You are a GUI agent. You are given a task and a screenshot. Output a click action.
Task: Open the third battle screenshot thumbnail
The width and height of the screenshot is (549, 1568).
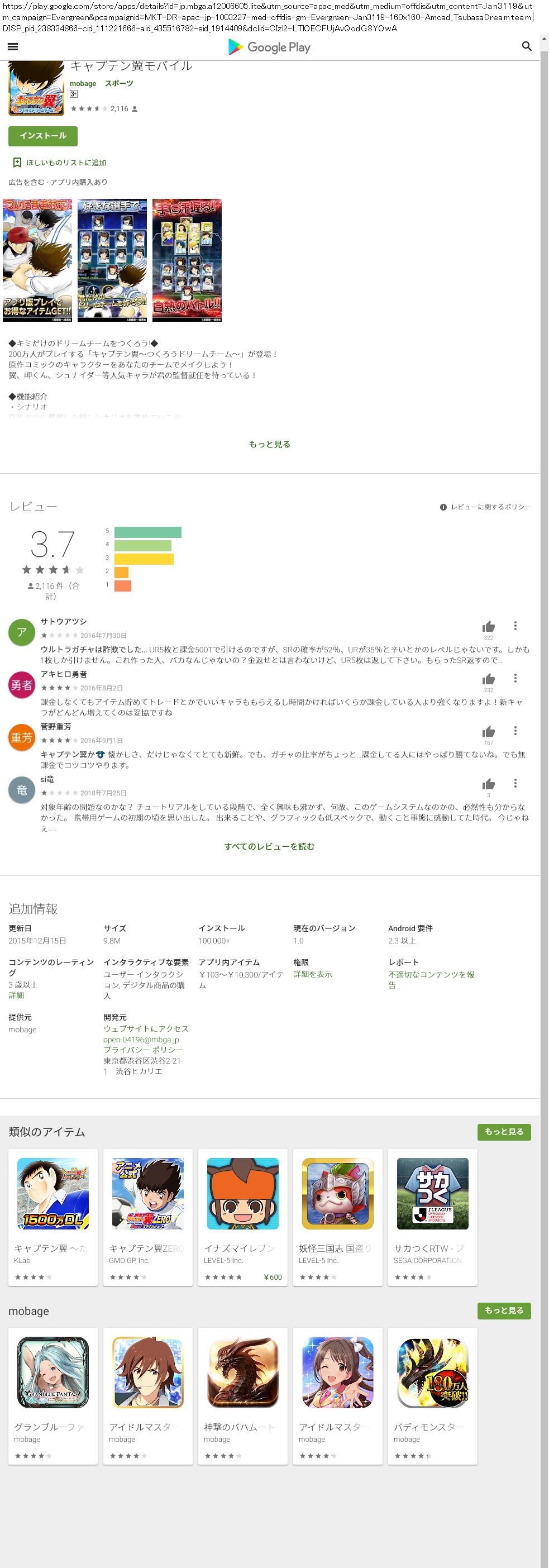click(x=187, y=260)
